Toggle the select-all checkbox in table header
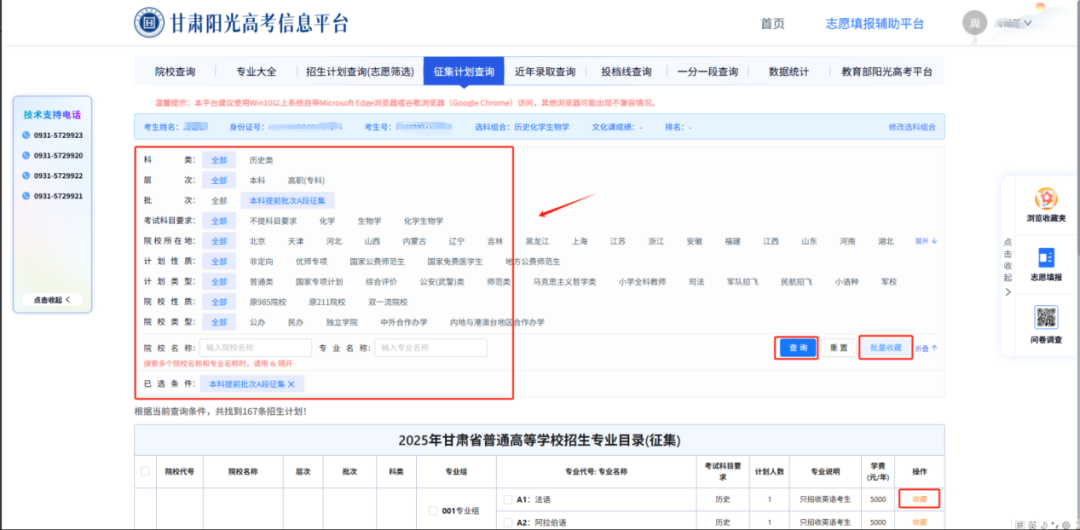 pyautogui.click(x=145, y=471)
